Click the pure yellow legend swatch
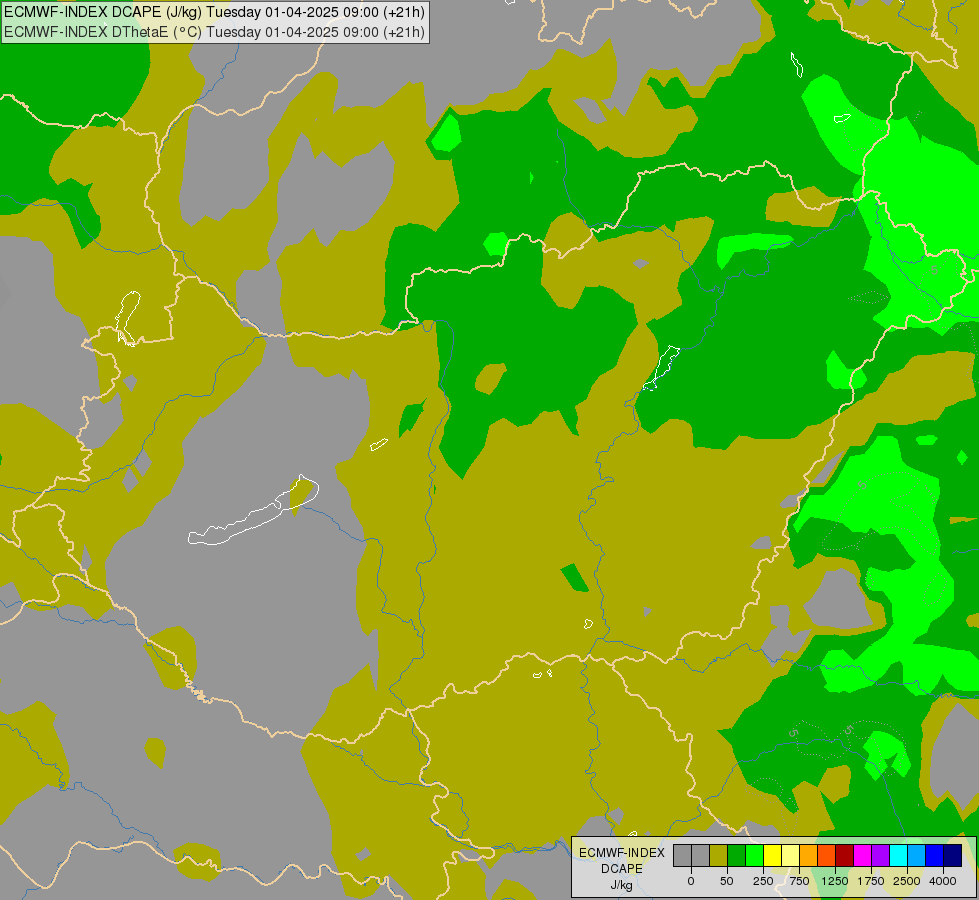 click(772, 855)
